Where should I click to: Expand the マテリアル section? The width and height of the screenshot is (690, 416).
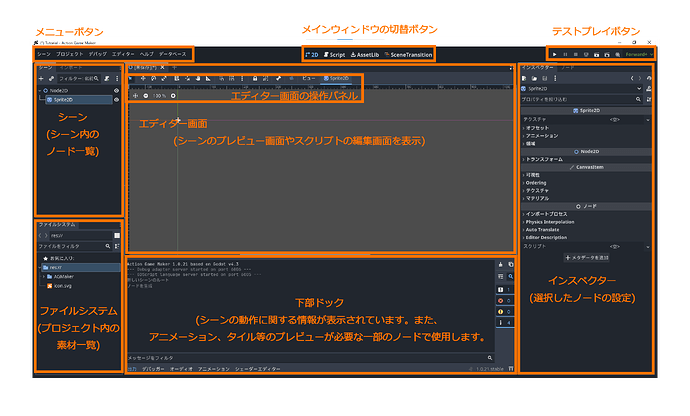(x=536, y=199)
